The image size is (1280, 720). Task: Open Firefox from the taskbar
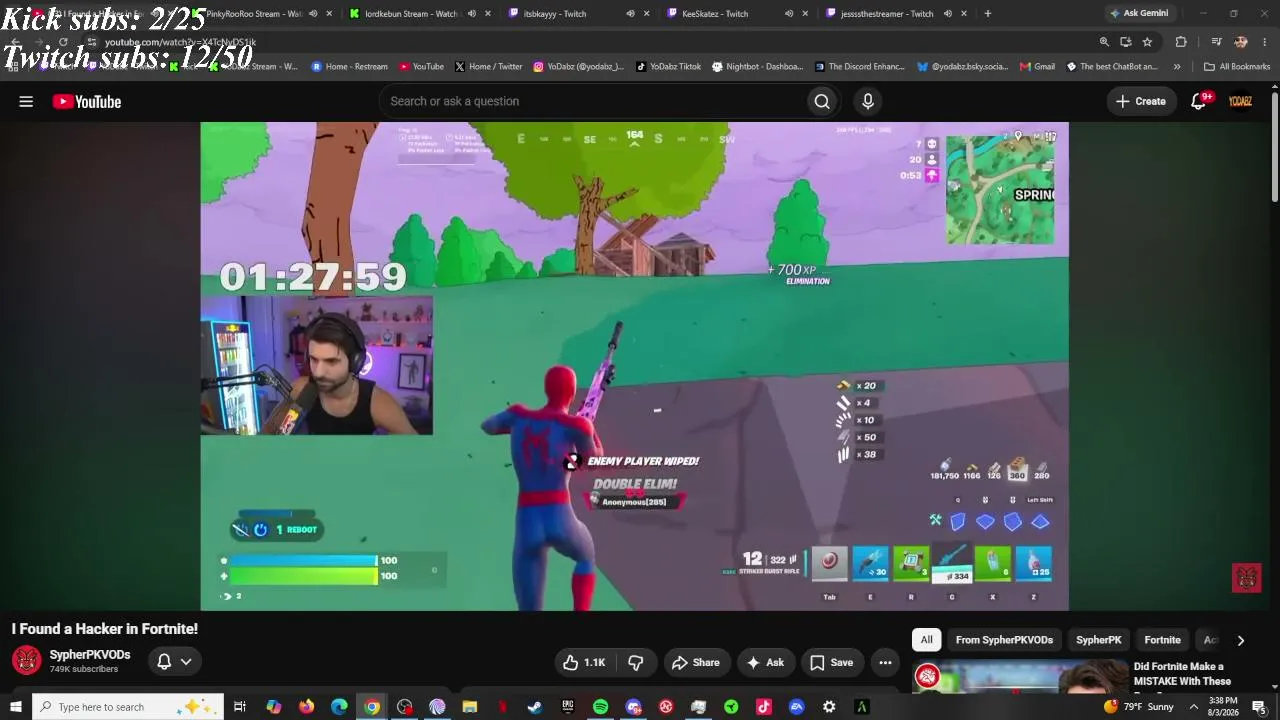[306, 707]
